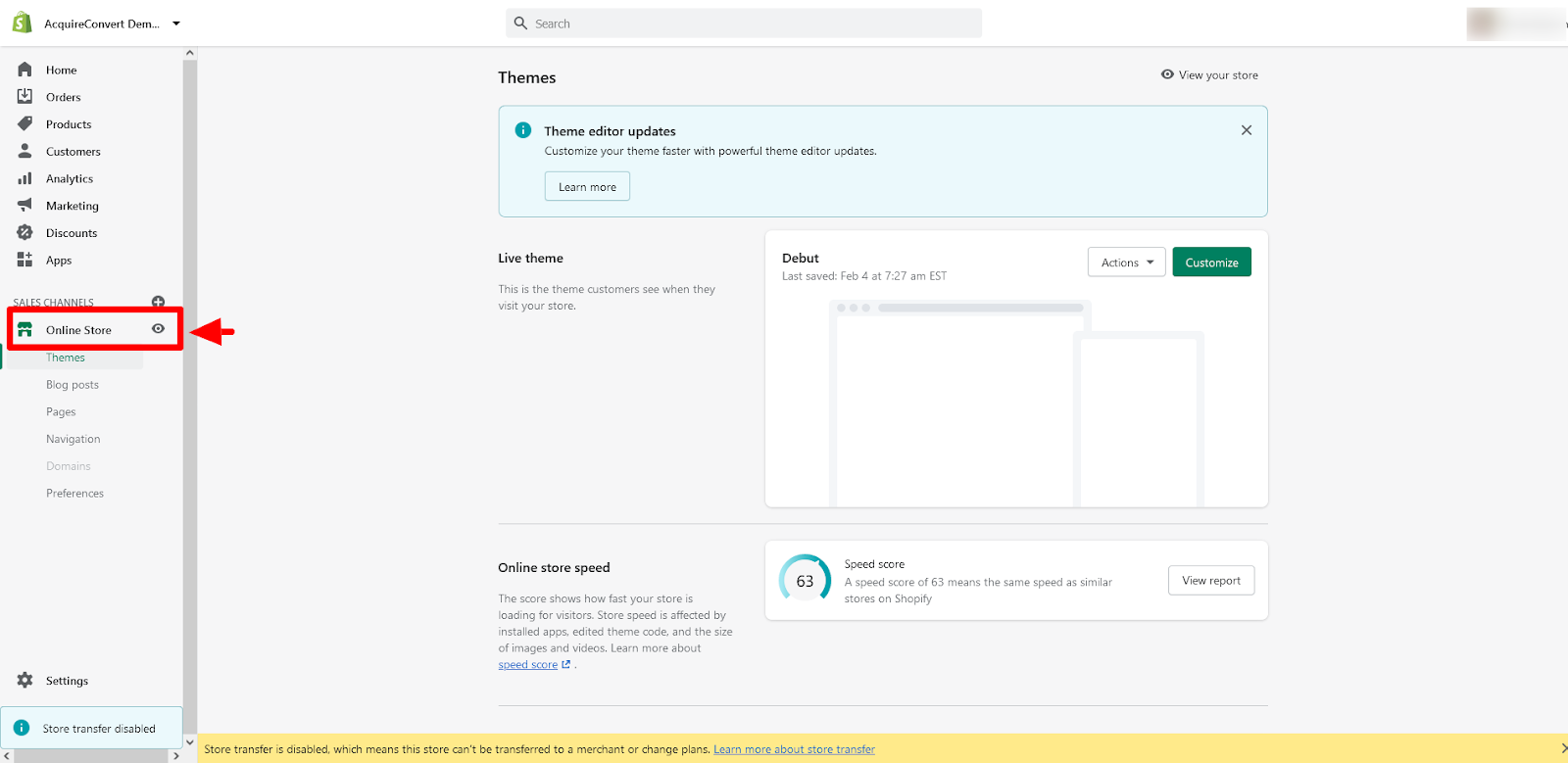Open Blog posts in Online Store submenu

[73, 385]
